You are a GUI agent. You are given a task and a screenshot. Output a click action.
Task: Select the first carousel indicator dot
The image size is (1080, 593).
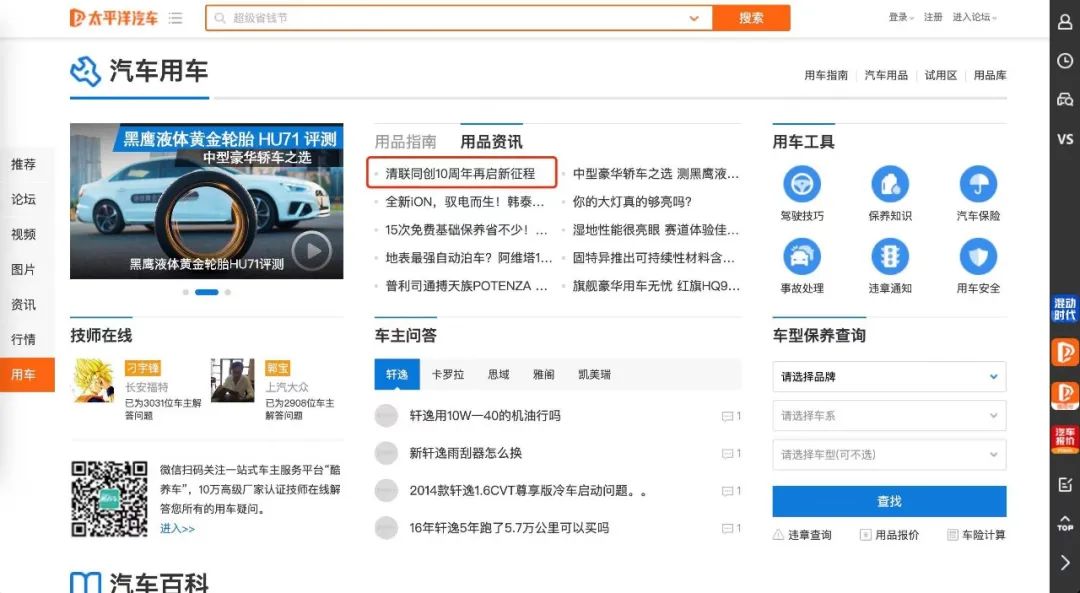tap(185, 292)
